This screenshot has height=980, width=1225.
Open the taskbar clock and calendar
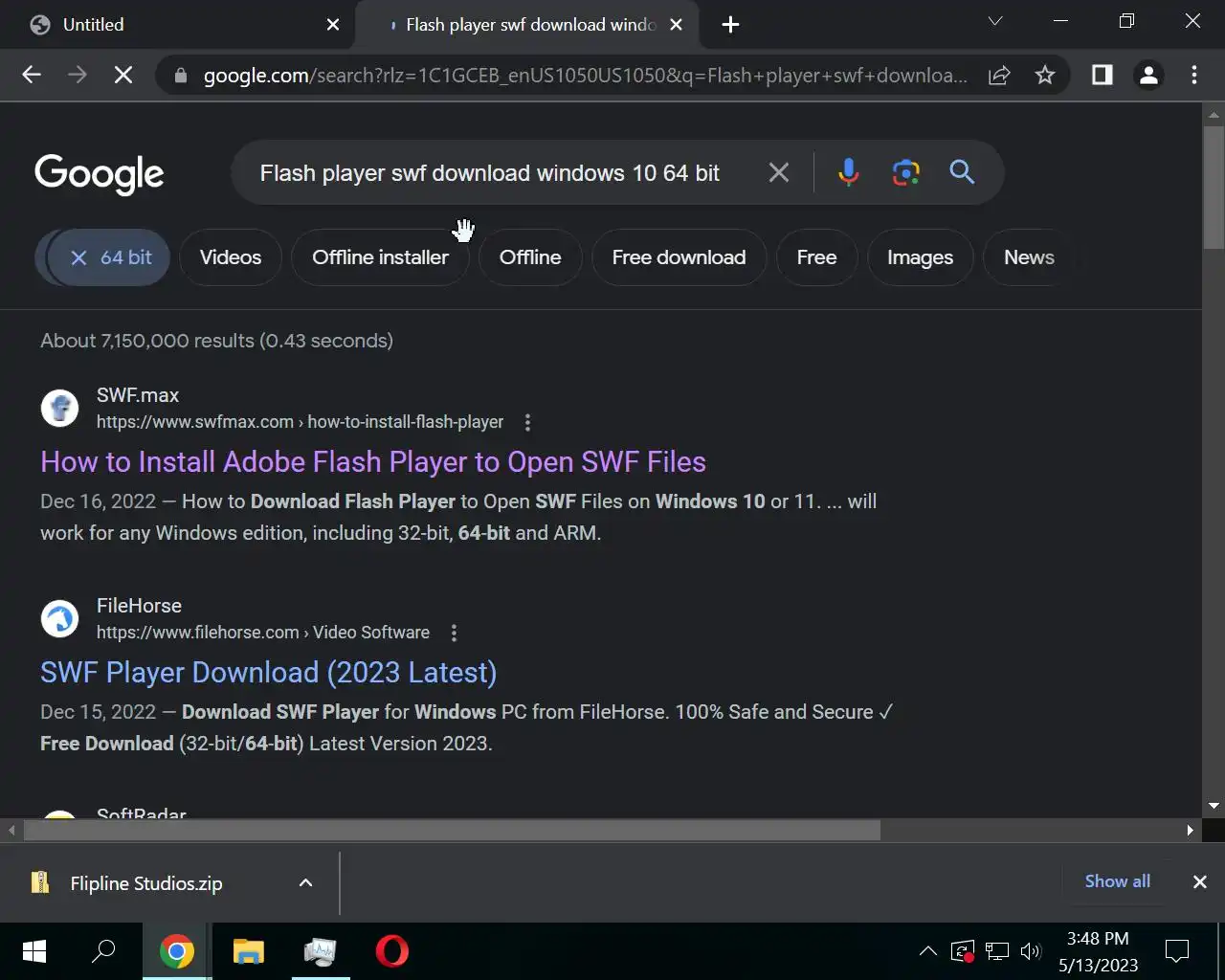[x=1098, y=951]
